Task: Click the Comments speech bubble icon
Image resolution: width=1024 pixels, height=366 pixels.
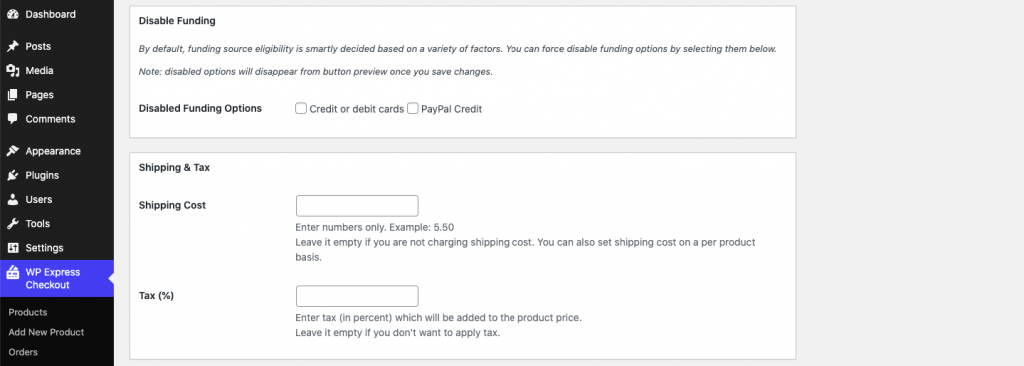Action: [12, 119]
